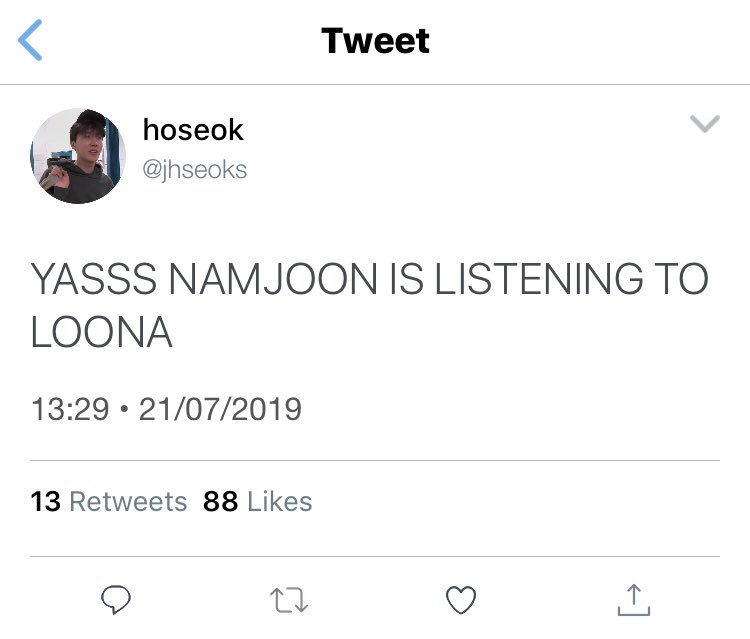Open the @jhseoks handle
Viewport: 750px width, 639px height.
(x=195, y=170)
